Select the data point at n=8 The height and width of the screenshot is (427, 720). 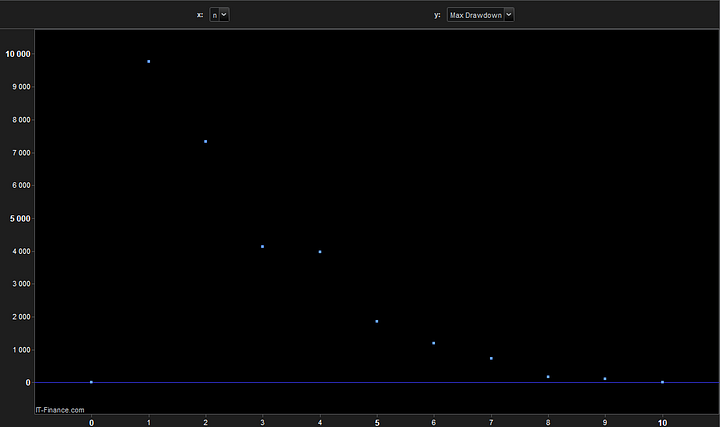[x=548, y=376]
